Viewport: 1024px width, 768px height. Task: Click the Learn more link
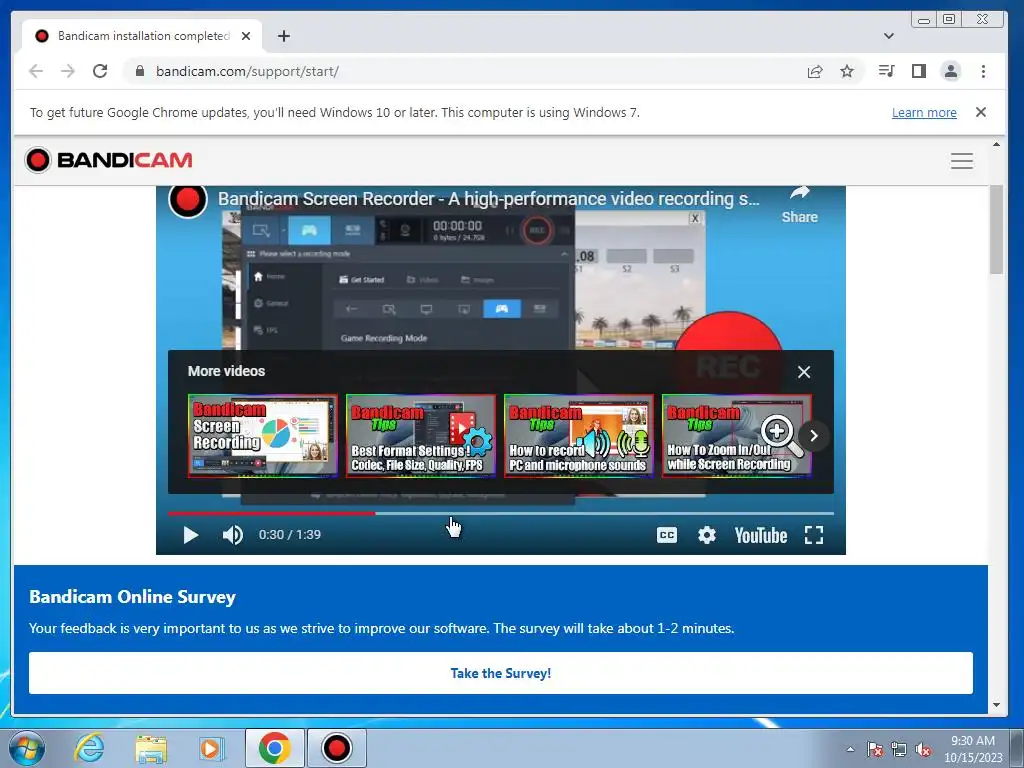pyautogui.click(x=924, y=112)
